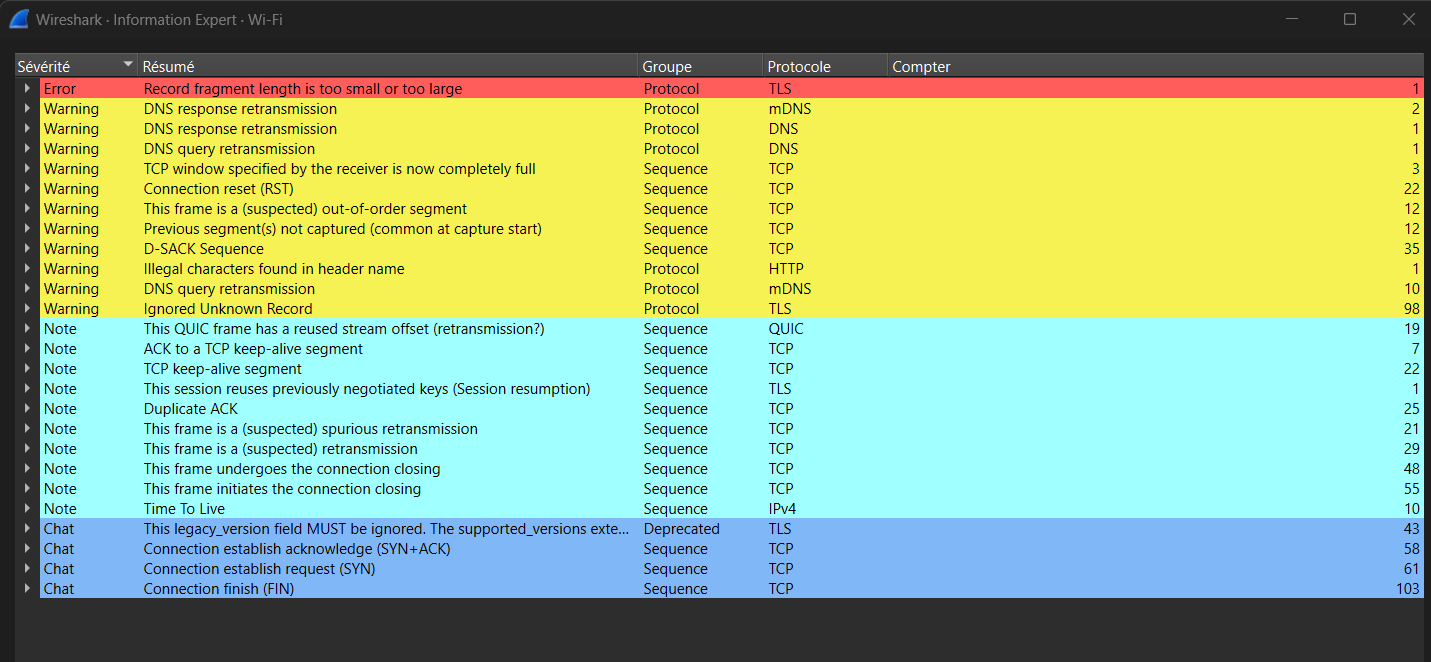Screen dimensions: 1431x662
Task: Expand the Duplicate ACK note row
Action: click(28, 409)
